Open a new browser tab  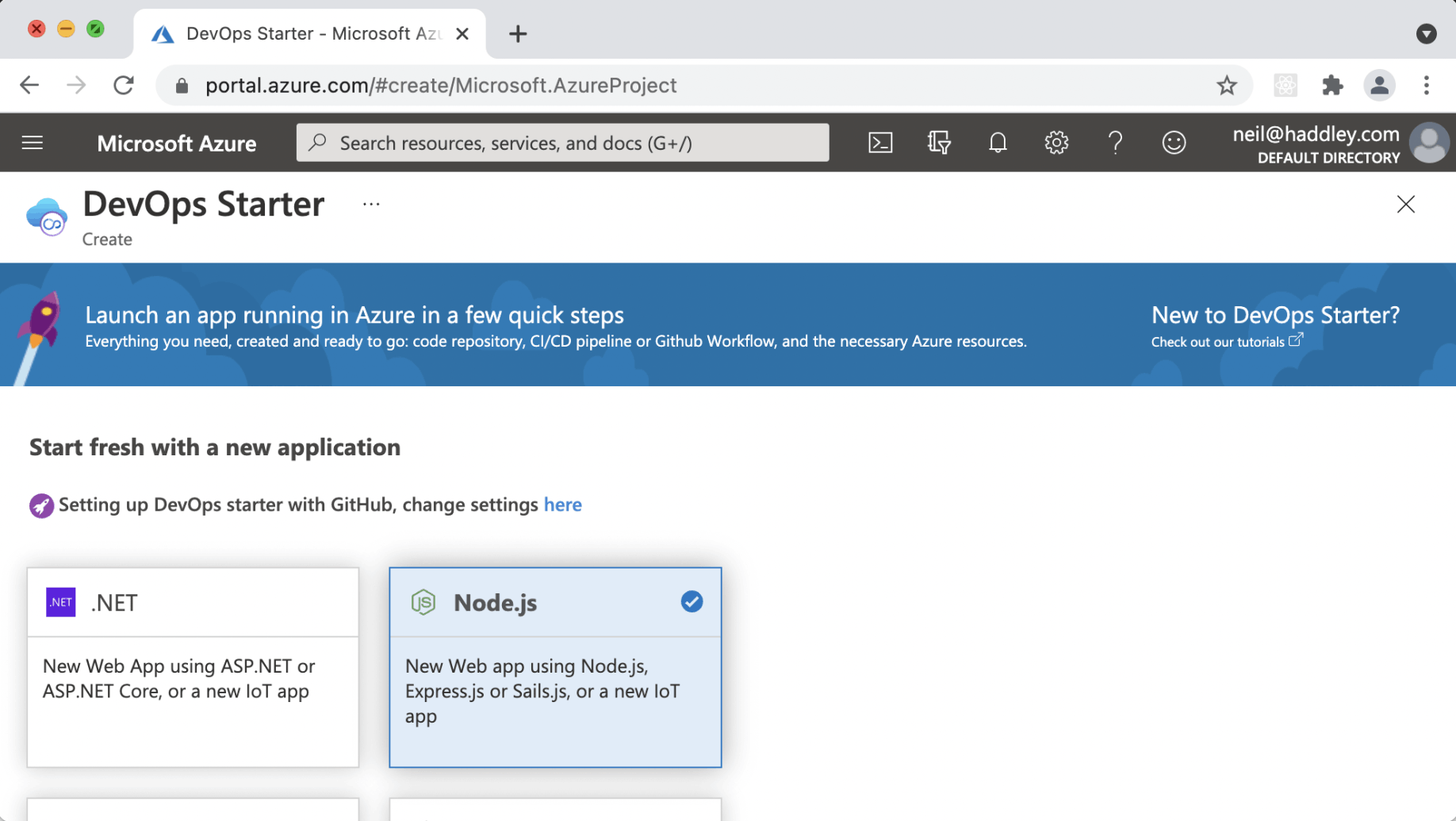pyautogui.click(x=518, y=34)
